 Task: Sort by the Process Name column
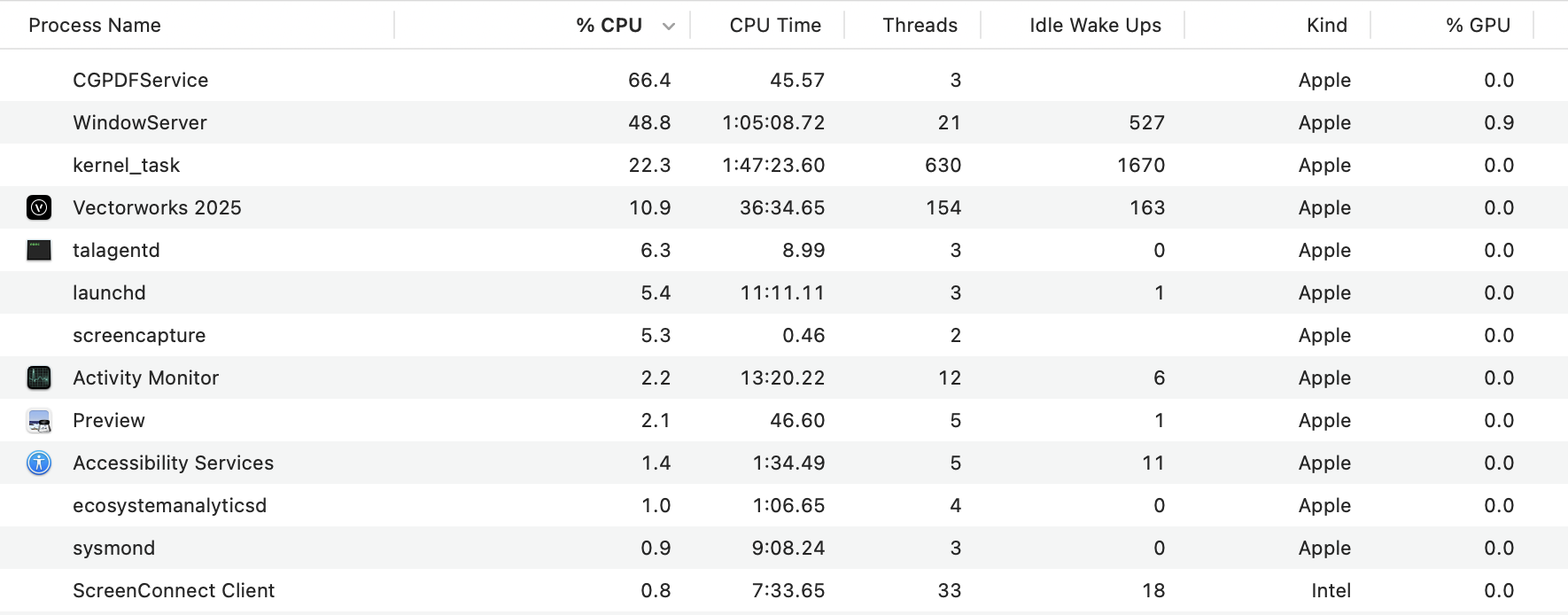[x=95, y=25]
